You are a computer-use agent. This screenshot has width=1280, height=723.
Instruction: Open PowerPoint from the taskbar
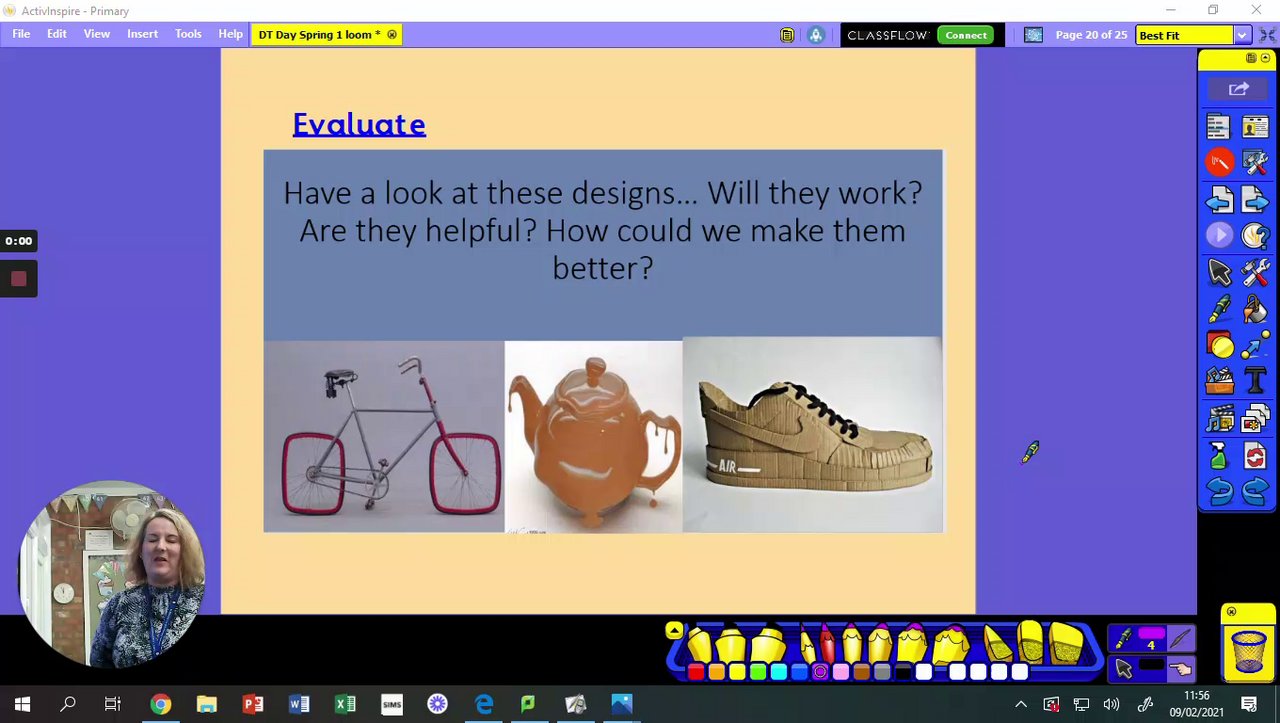pyautogui.click(x=253, y=704)
